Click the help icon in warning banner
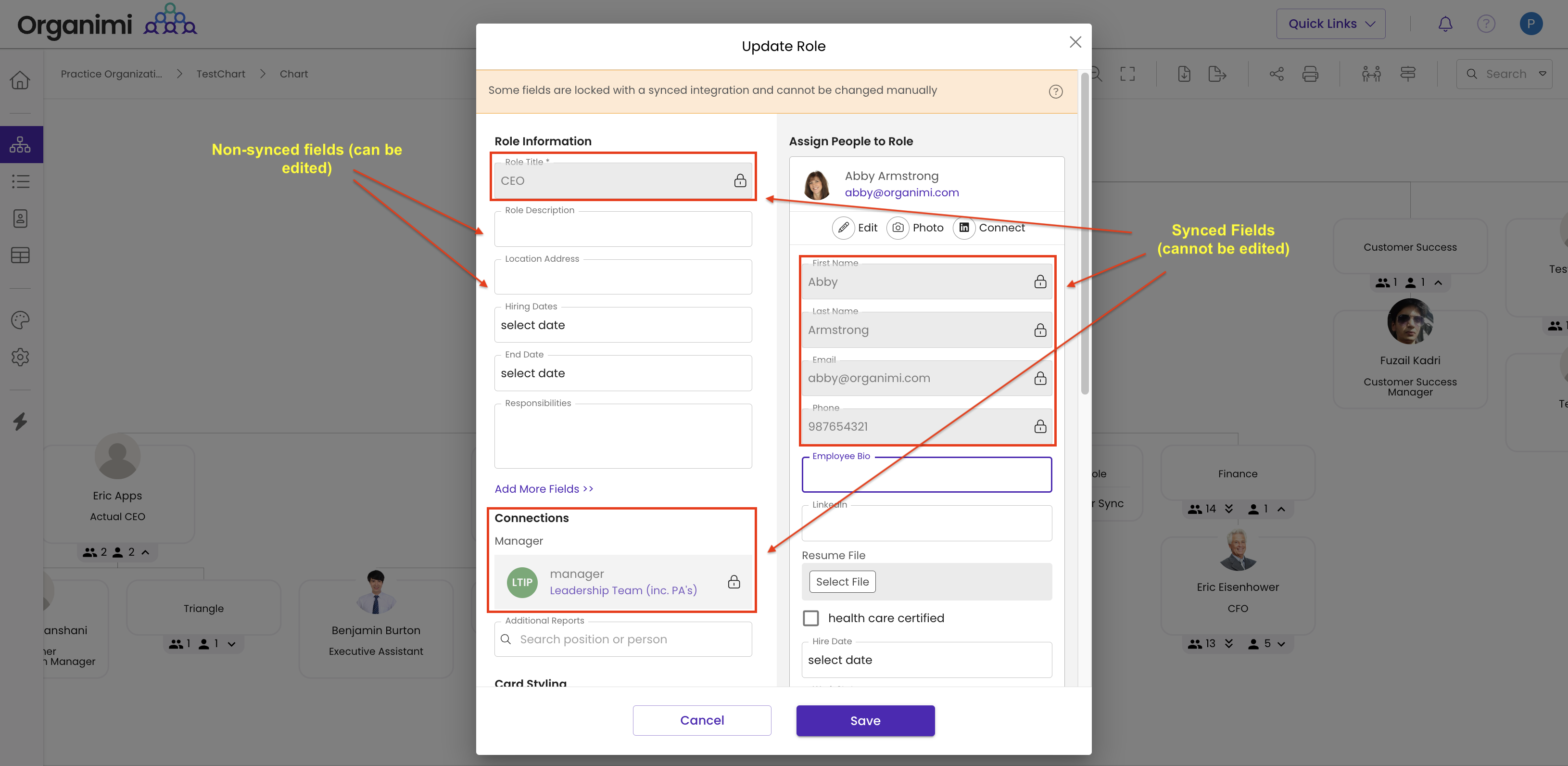This screenshot has height=766, width=1568. (1055, 91)
